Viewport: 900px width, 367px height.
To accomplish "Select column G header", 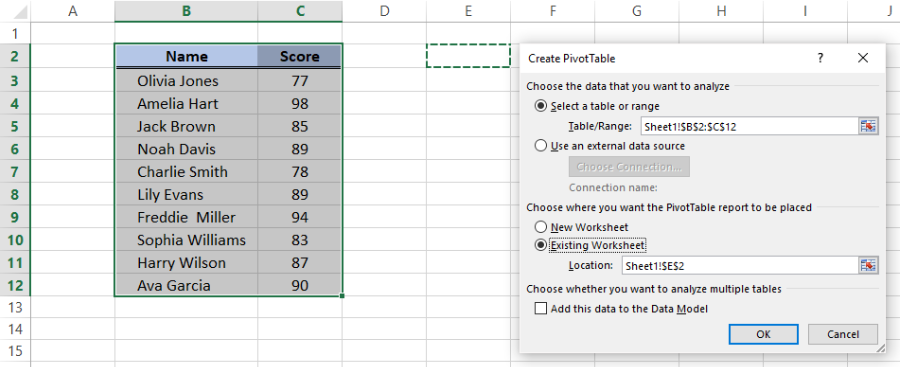I will tap(637, 11).
